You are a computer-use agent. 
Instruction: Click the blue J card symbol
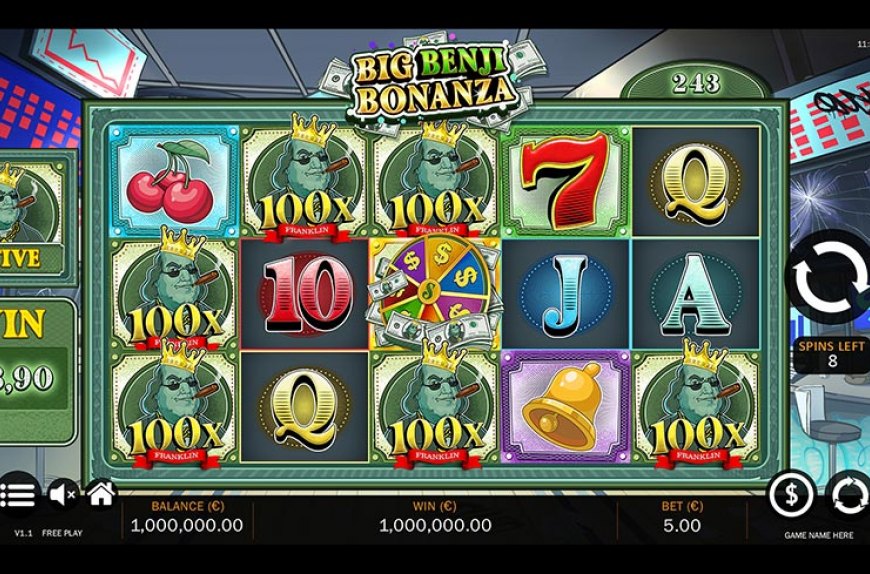point(565,294)
